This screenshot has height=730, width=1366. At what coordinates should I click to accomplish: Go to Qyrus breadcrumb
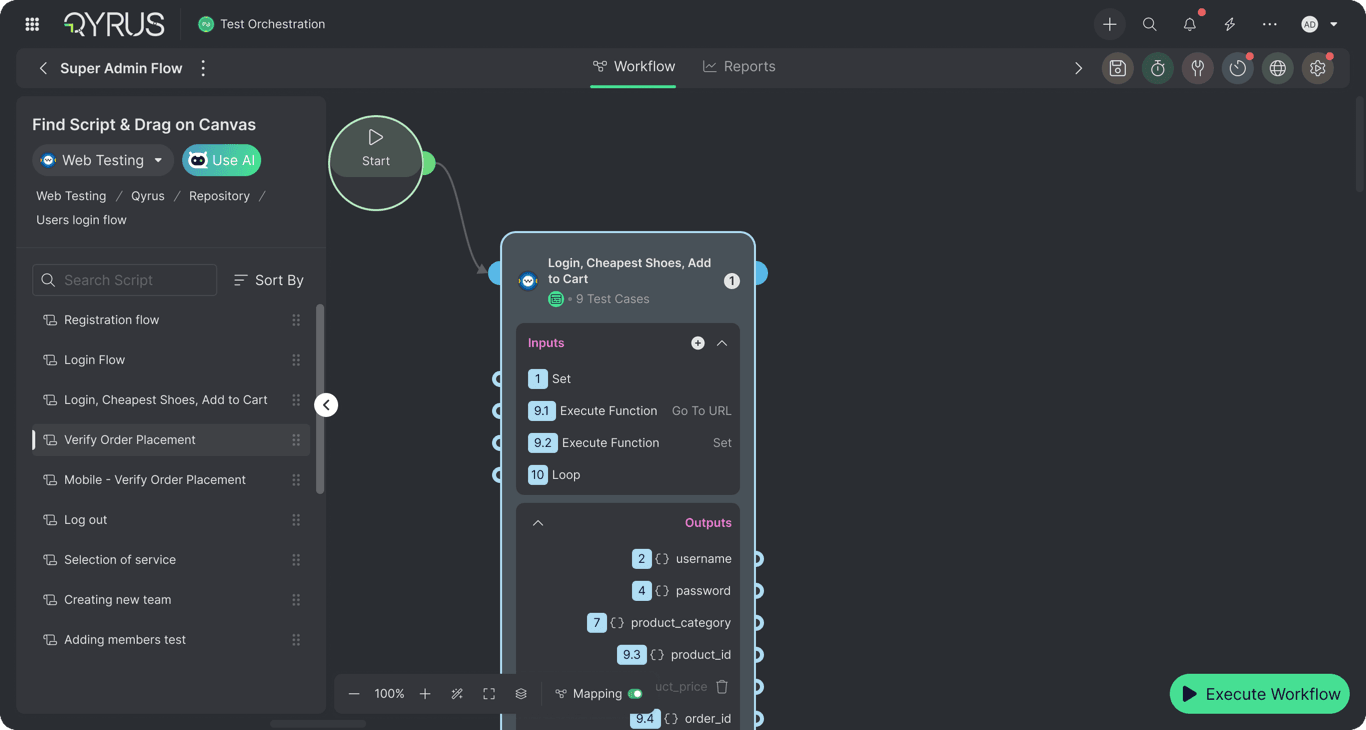pyautogui.click(x=148, y=196)
